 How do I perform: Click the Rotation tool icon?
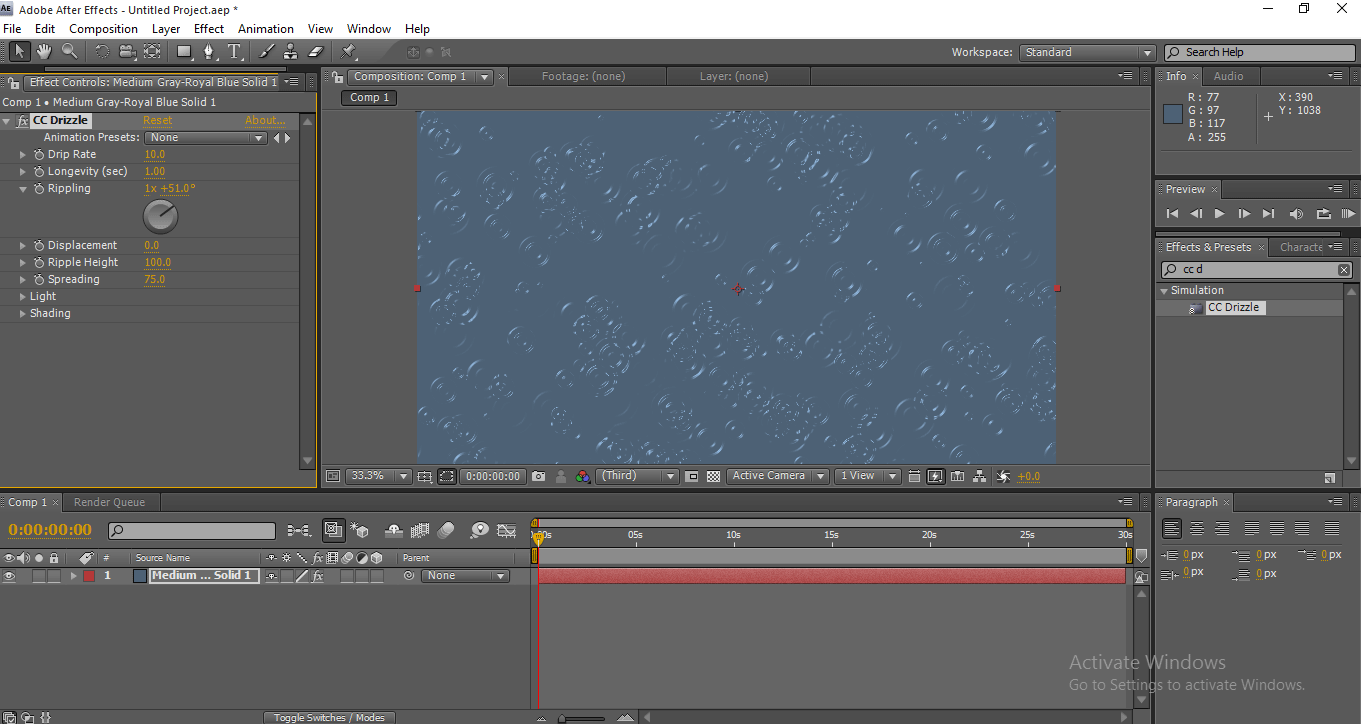[102, 51]
